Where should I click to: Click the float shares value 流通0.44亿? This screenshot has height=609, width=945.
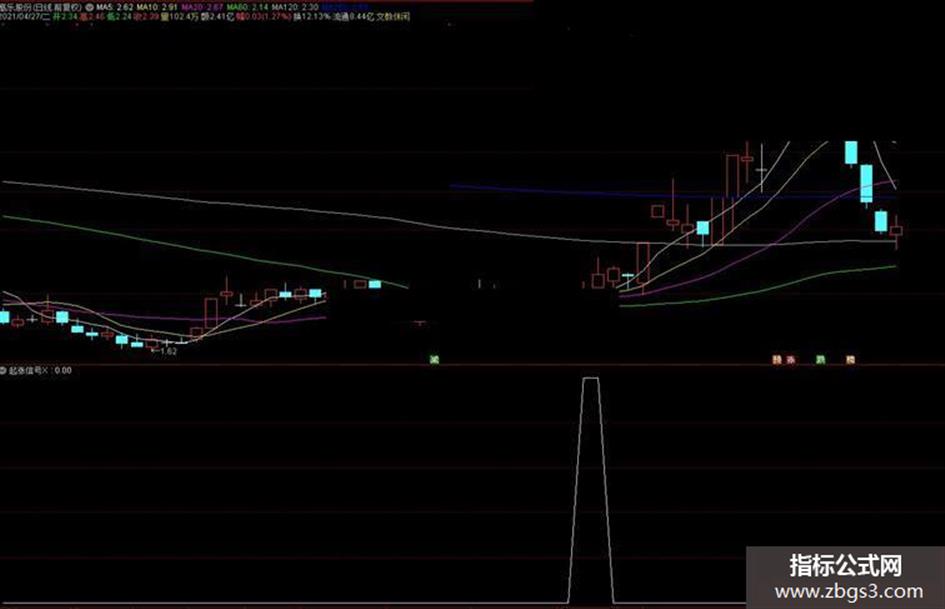tap(354, 17)
